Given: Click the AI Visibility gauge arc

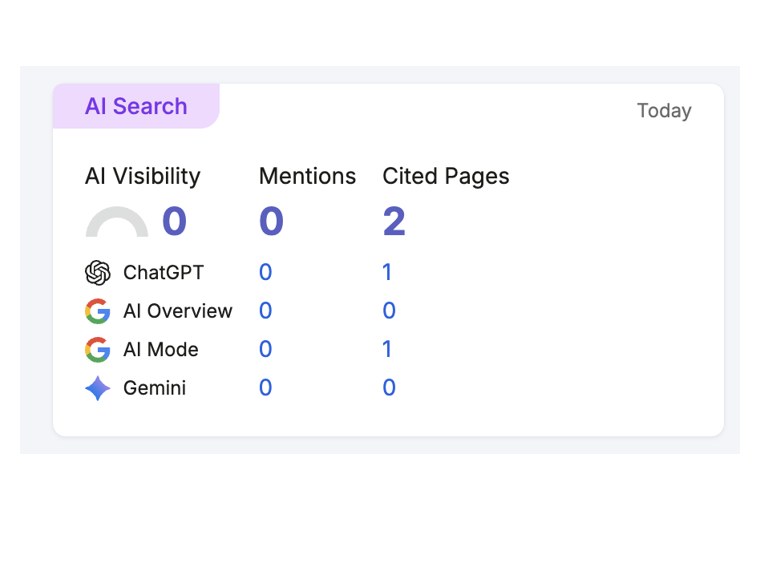Looking at the screenshot, I should tap(117, 222).
